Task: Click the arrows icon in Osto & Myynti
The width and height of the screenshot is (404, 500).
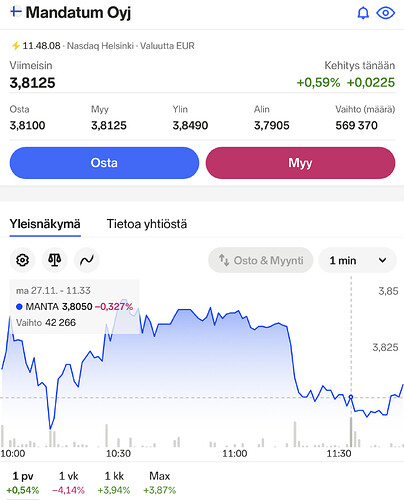Action: (x=224, y=260)
